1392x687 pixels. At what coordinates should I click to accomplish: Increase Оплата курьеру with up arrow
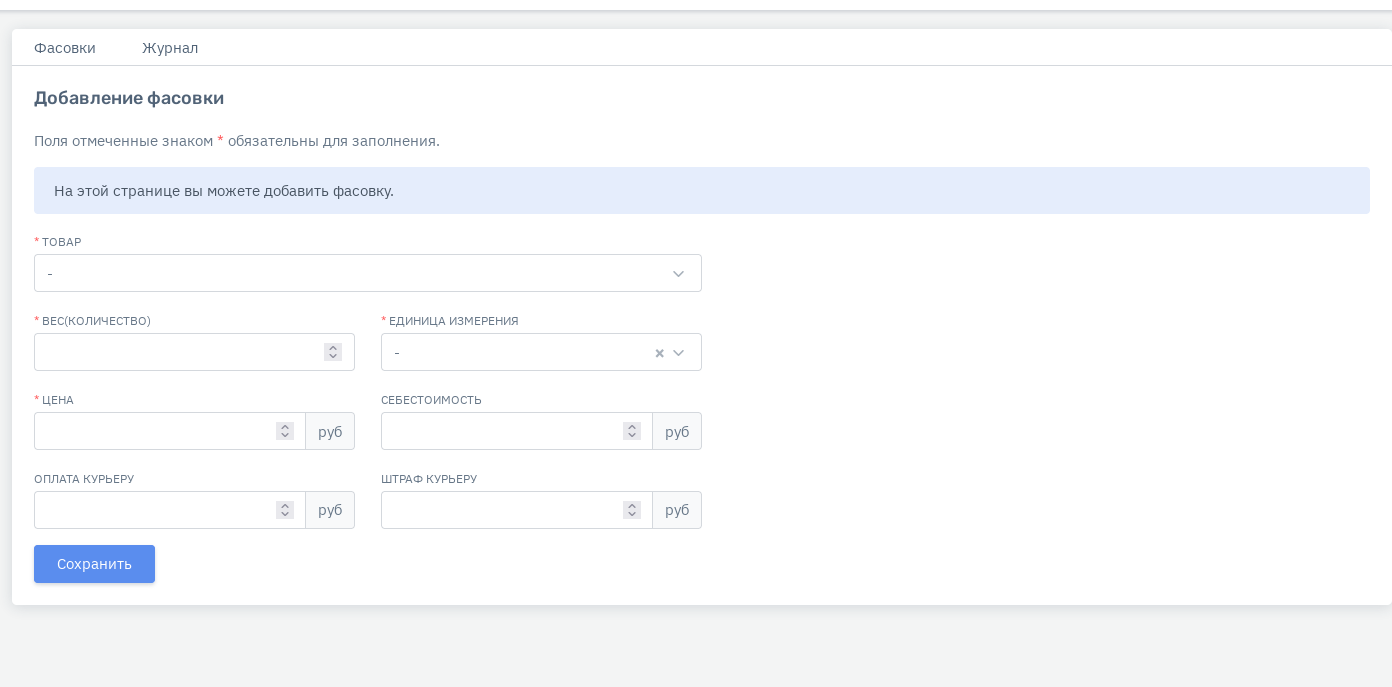(x=285, y=506)
